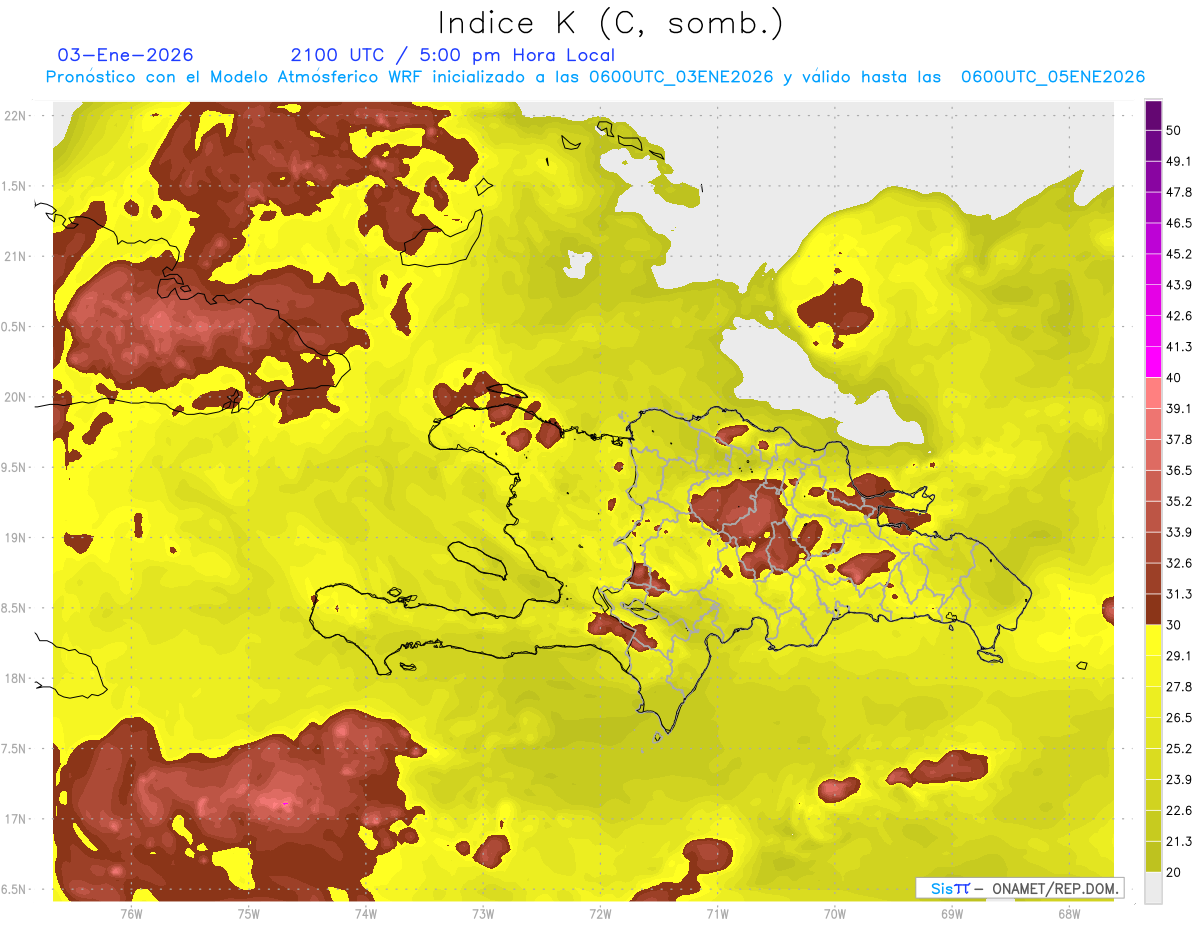Click the "17N" latitude label
This screenshot has width=1200, height=927.
(17, 819)
